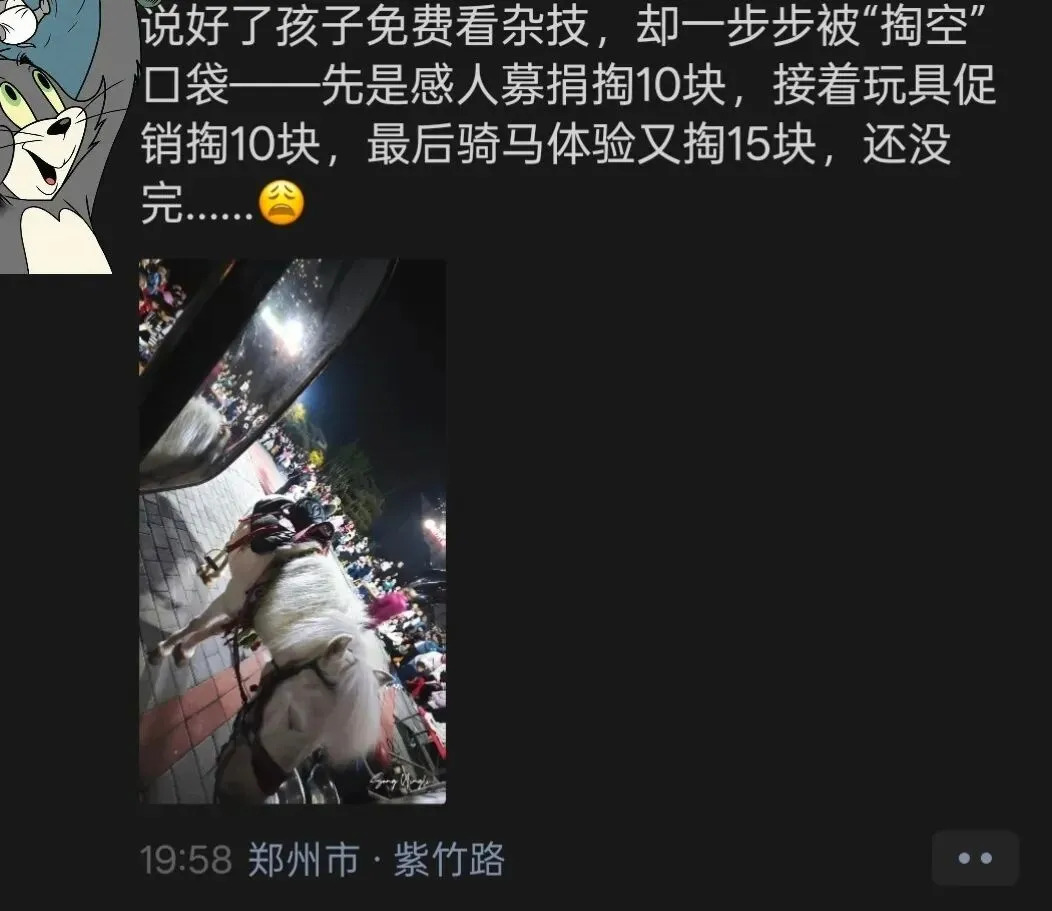Tap the post line starting 说好了孩子免费看杂技
This screenshot has height=911, width=1052.
tap(562, 26)
